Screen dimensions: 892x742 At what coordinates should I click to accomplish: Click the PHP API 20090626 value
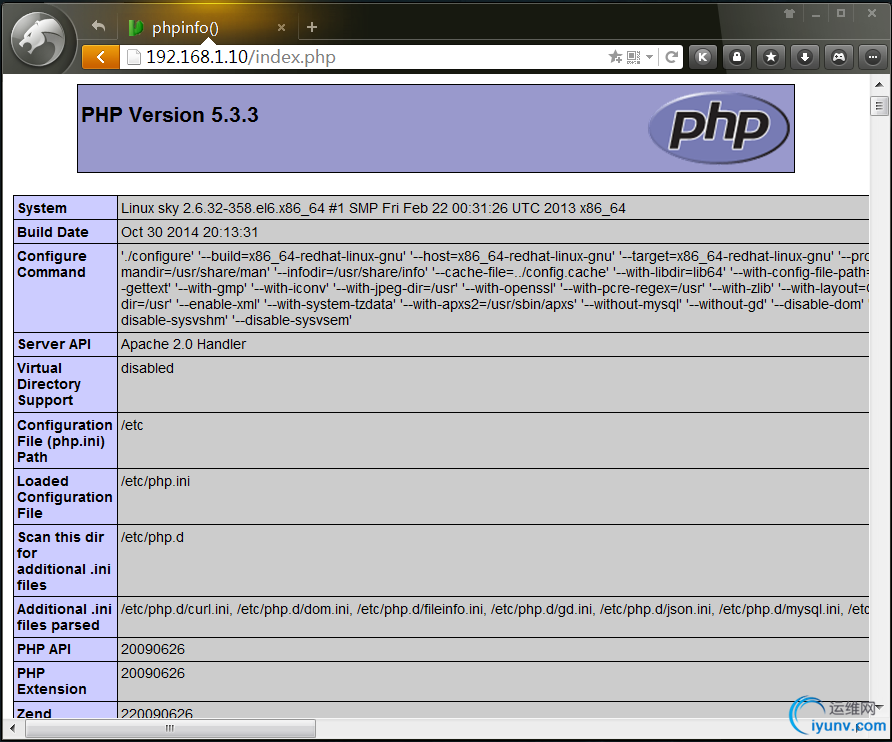click(152, 649)
